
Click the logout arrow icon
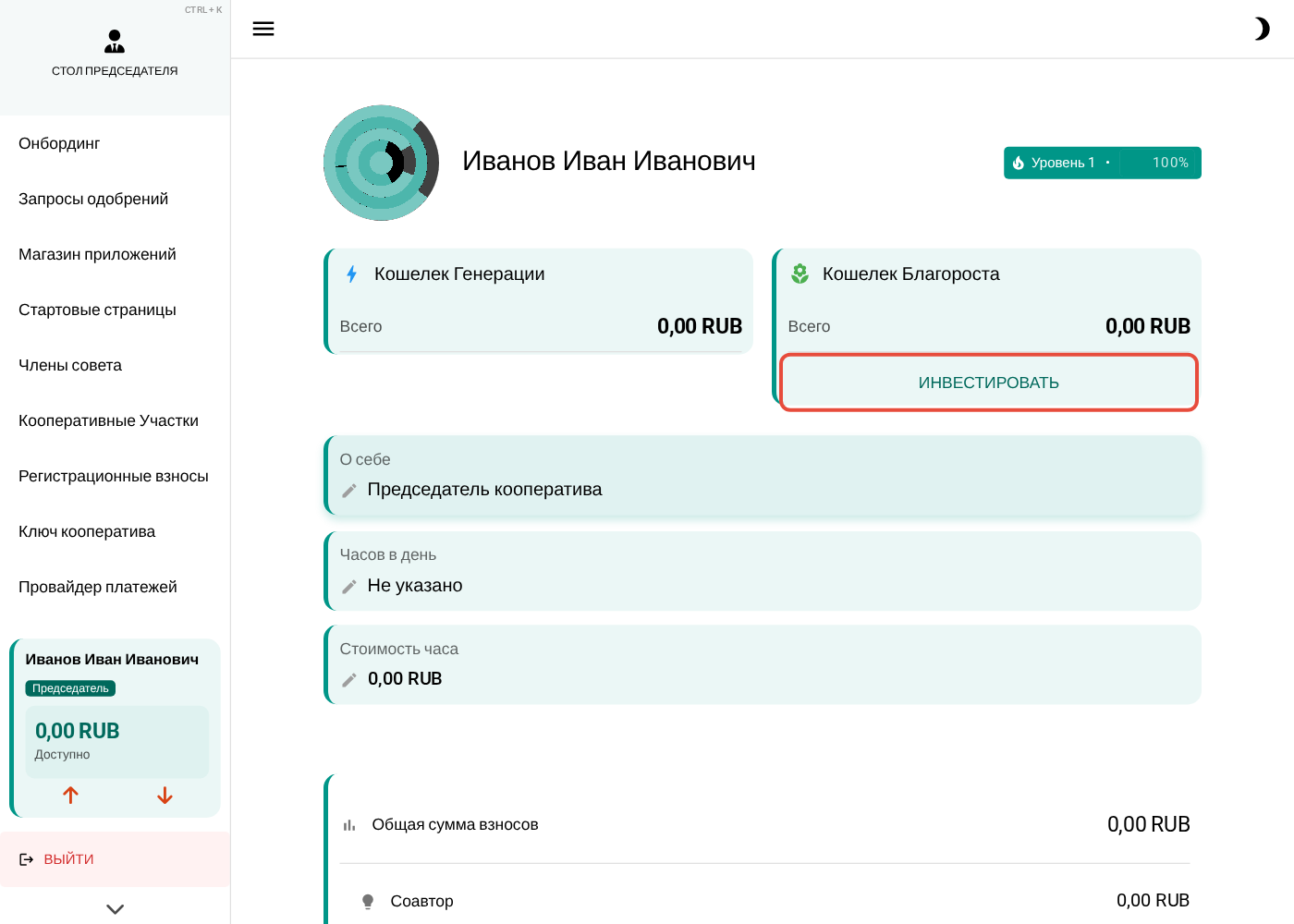point(27,859)
